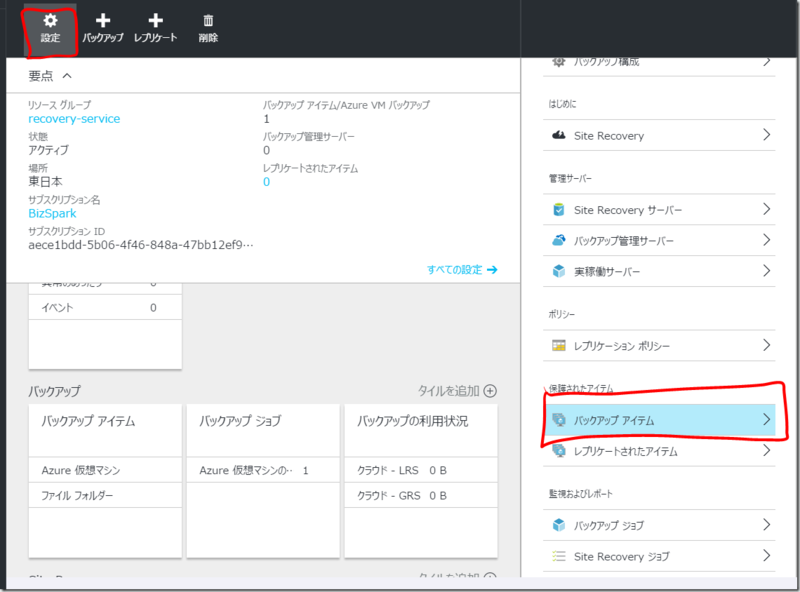Click the subscription ID text

coord(140,245)
